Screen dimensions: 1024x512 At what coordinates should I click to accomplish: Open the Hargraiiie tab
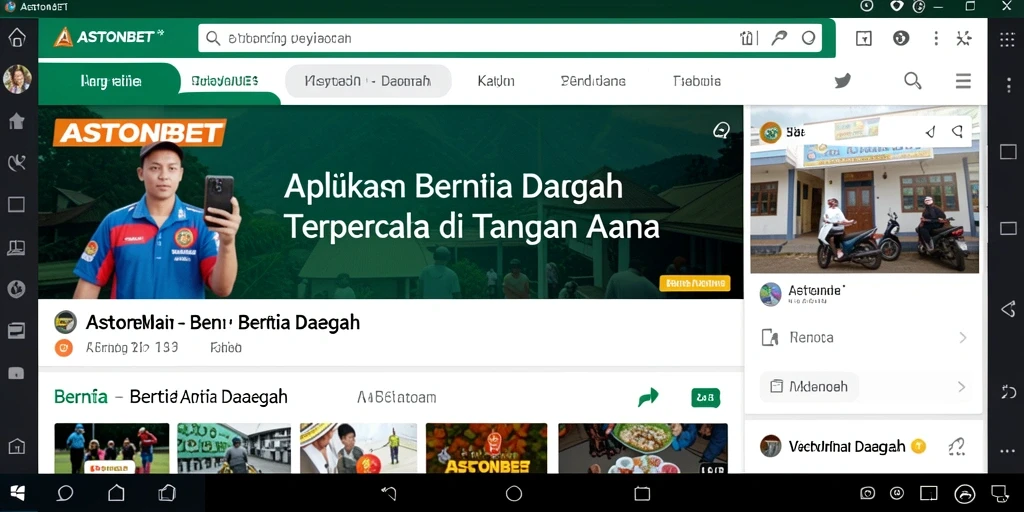coord(111,82)
